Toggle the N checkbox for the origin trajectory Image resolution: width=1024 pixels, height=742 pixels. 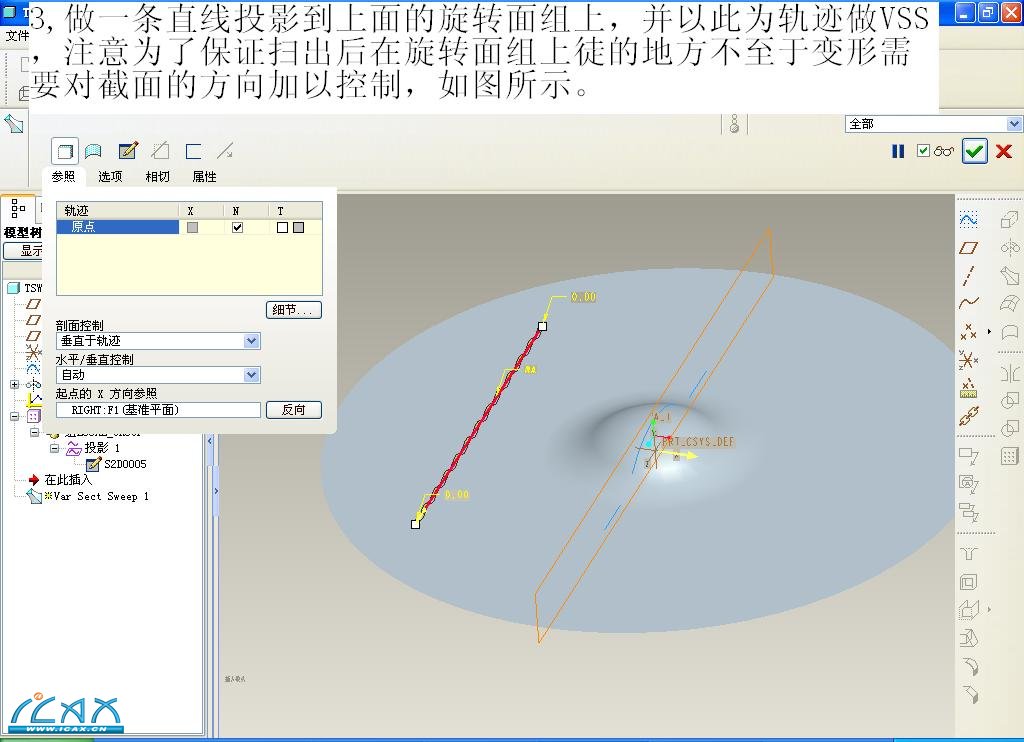[x=237, y=228]
